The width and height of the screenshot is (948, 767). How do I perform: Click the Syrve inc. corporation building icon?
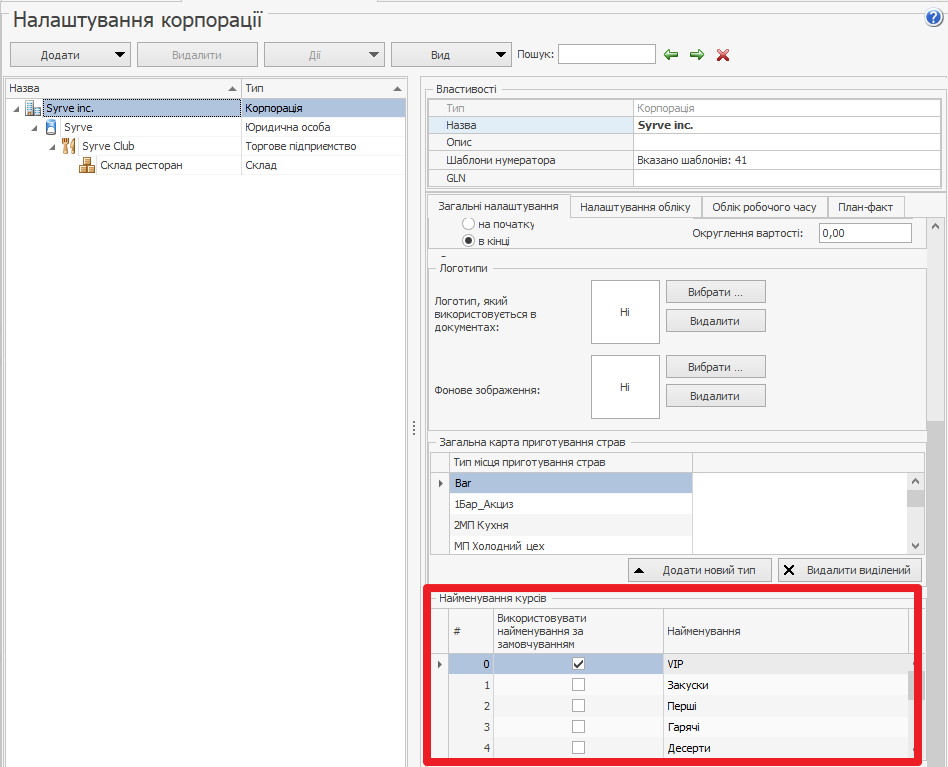(x=33, y=108)
